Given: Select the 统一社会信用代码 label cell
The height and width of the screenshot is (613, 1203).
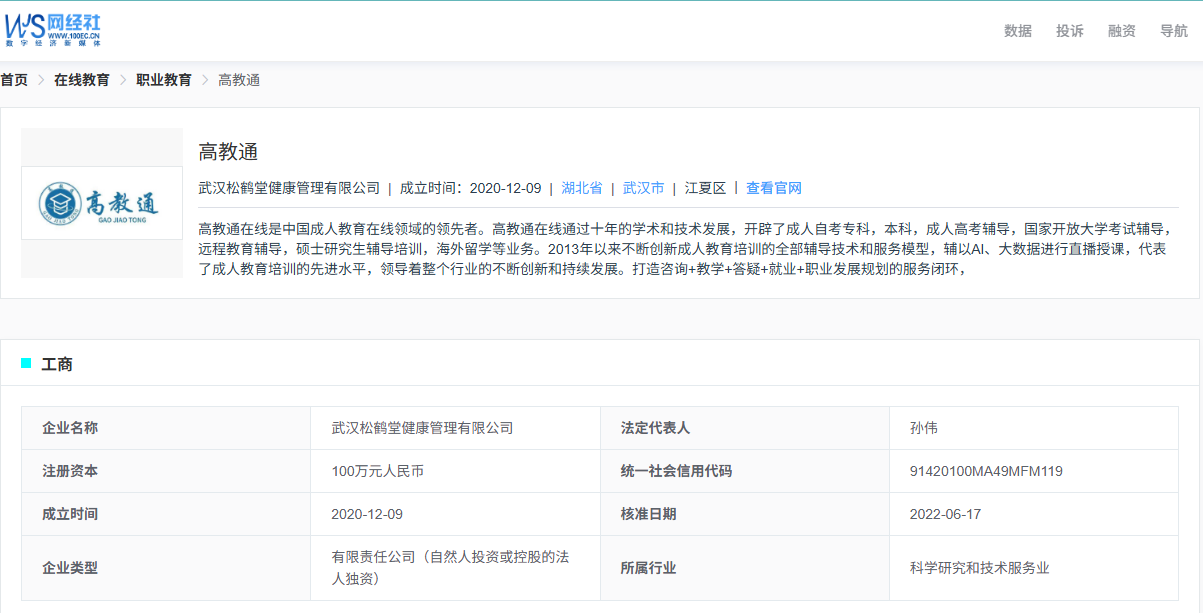Looking at the screenshot, I should [x=745, y=471].
